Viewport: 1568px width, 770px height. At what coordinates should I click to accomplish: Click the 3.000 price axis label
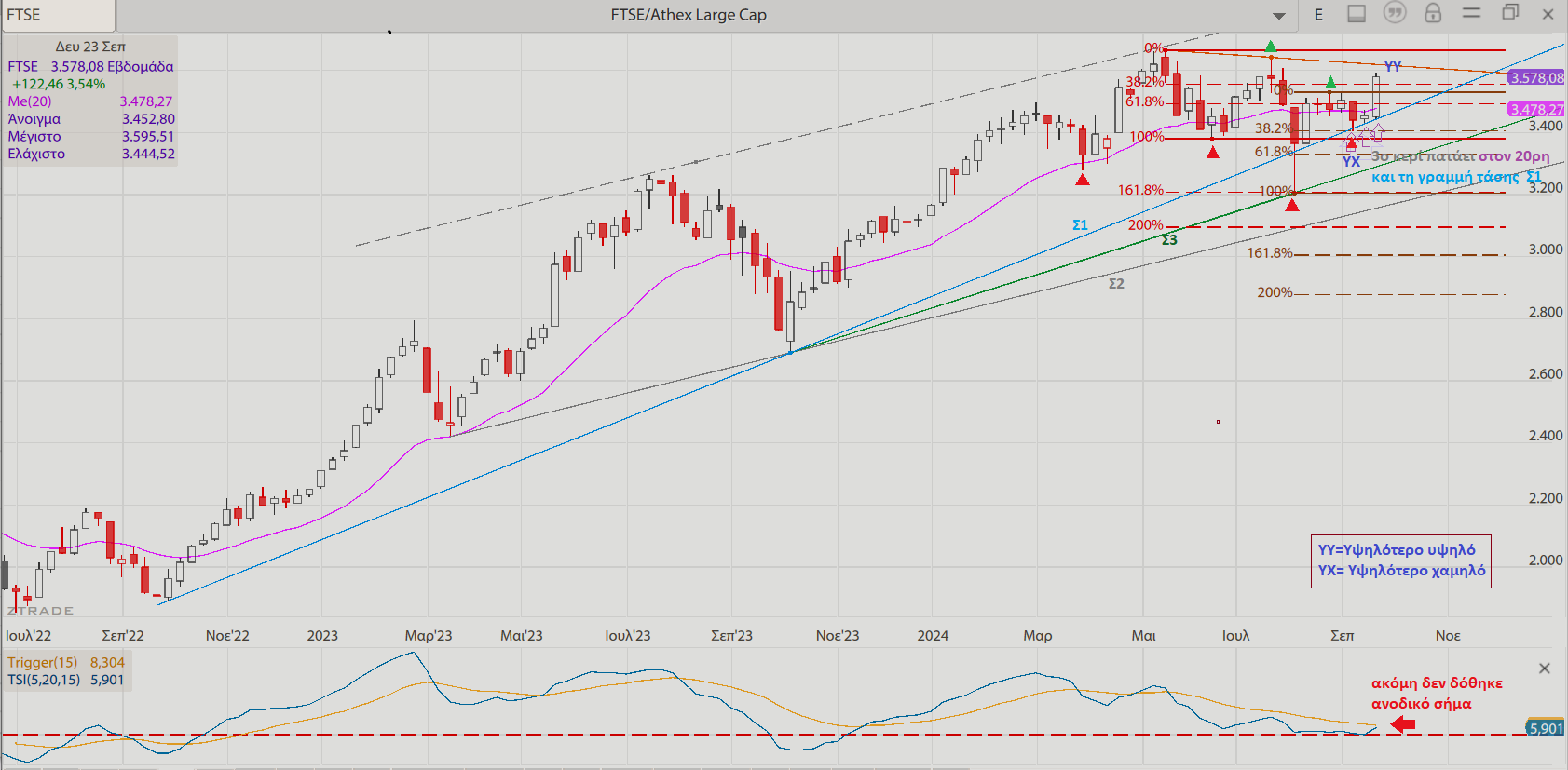tap(1546, 250)
